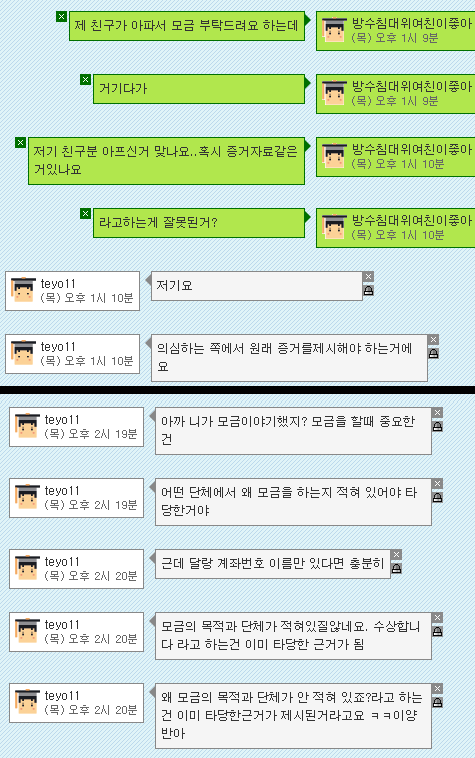Report the message "어떤 단체에서 왜 모금을"
The image size is (475, 758).
[x=437, y=497]
